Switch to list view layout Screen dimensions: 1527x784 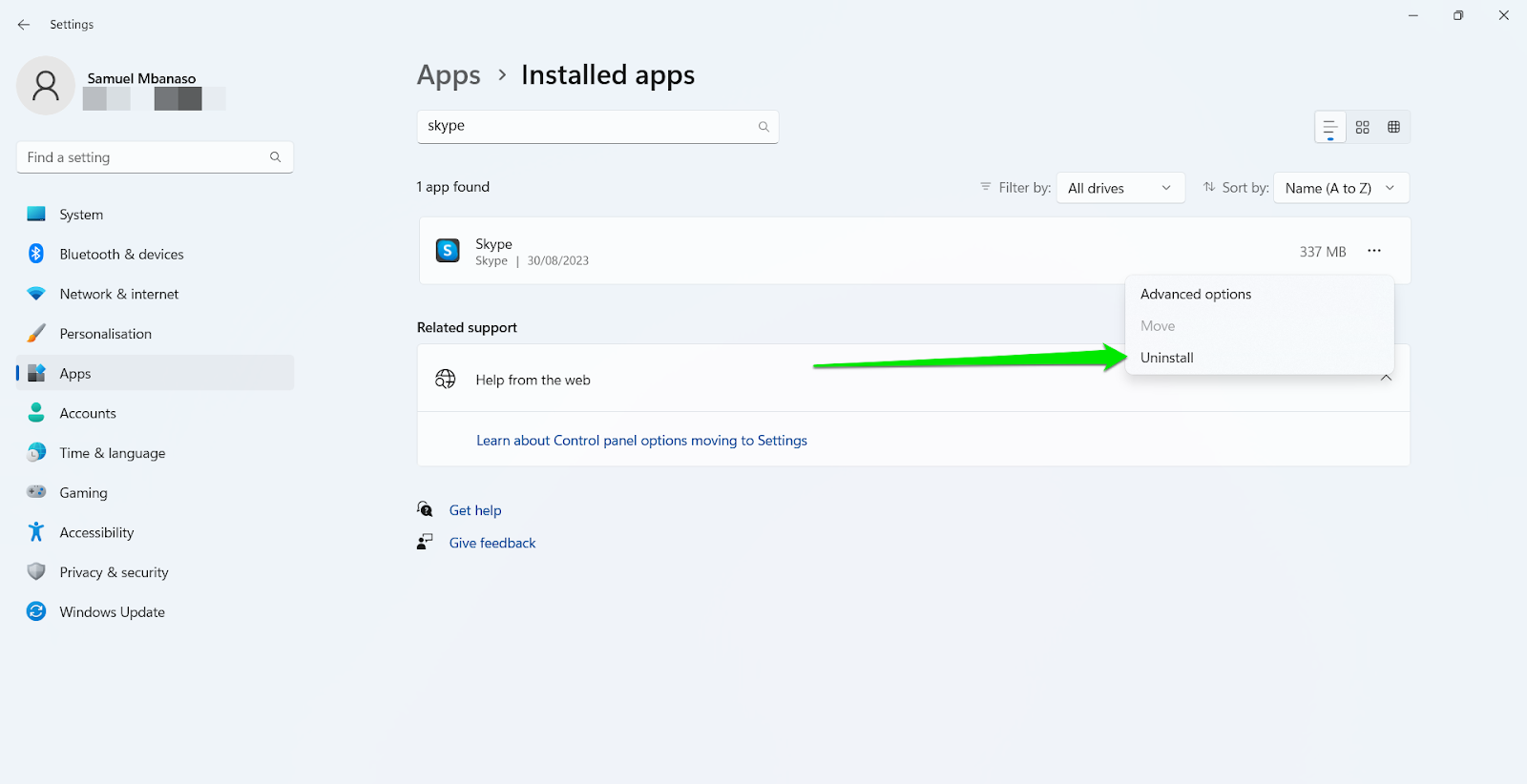coord(1330,127)
